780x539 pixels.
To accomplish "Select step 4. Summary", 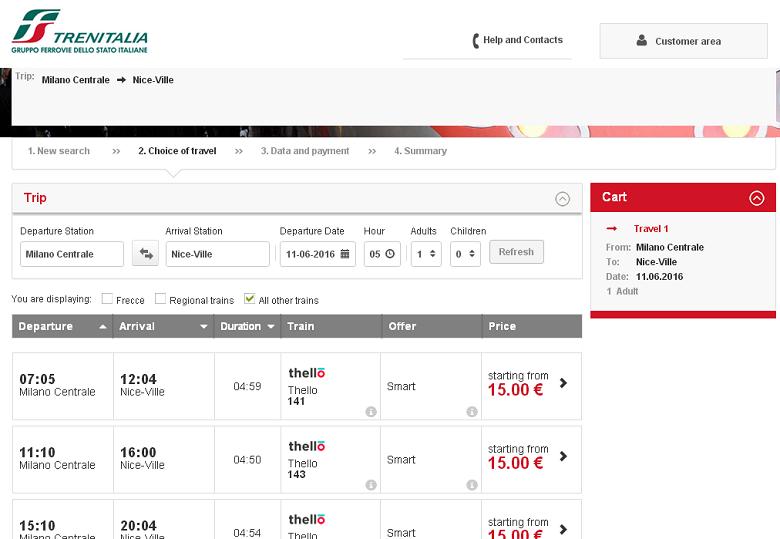I will (x=420, y=151).
